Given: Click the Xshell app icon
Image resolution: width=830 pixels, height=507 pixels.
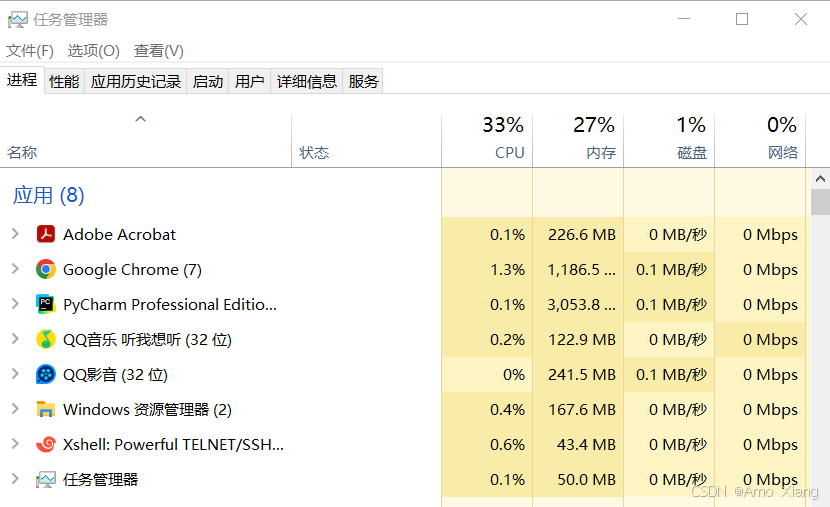Looking at the screenshot, I should point(46,444).
